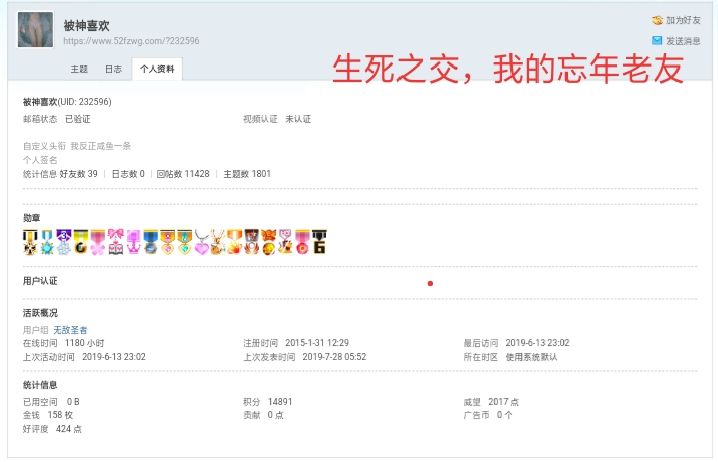Select the 个人资料 tab
The image size is (718, 462).
157,69
